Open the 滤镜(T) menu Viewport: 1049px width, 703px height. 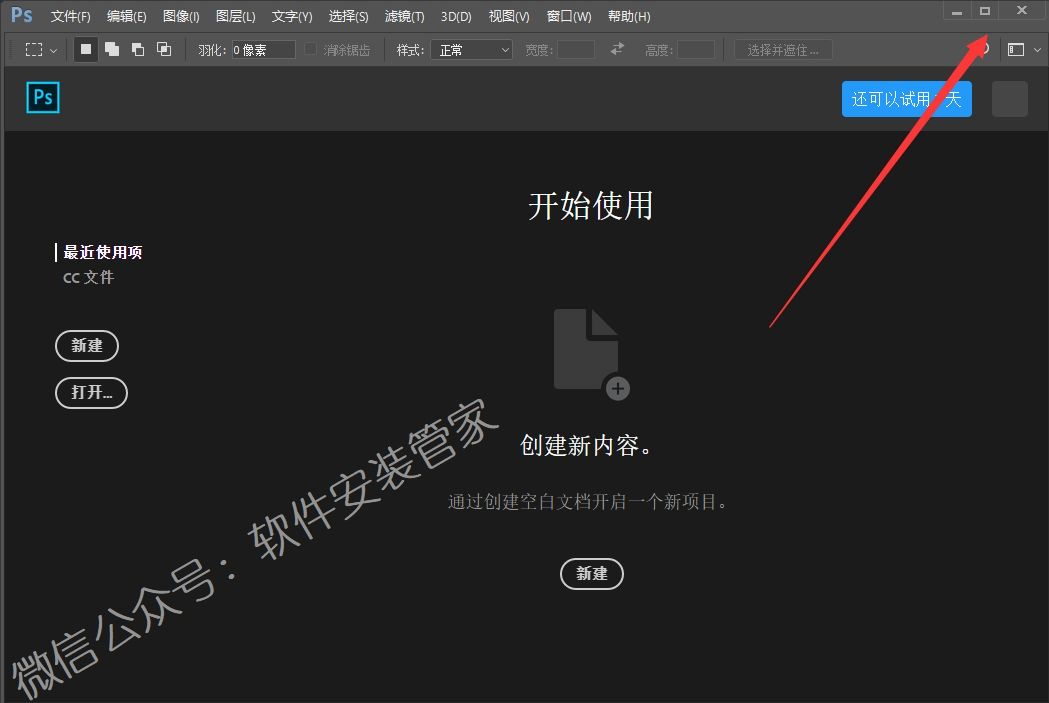(404, 16)
